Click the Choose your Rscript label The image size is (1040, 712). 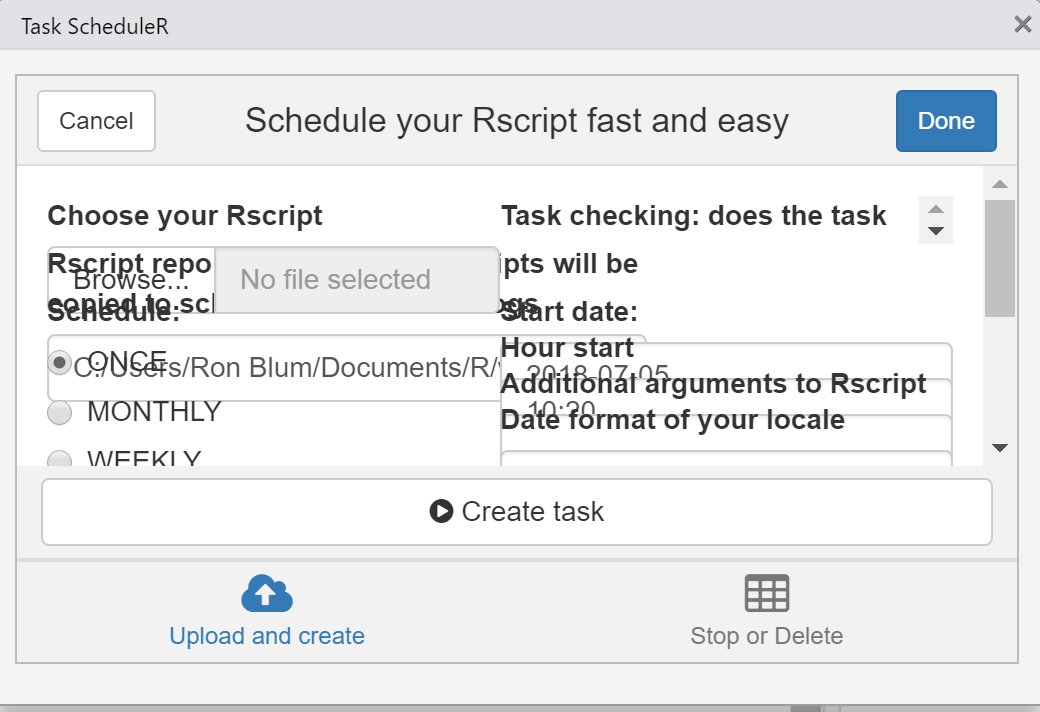coord(185,216)
